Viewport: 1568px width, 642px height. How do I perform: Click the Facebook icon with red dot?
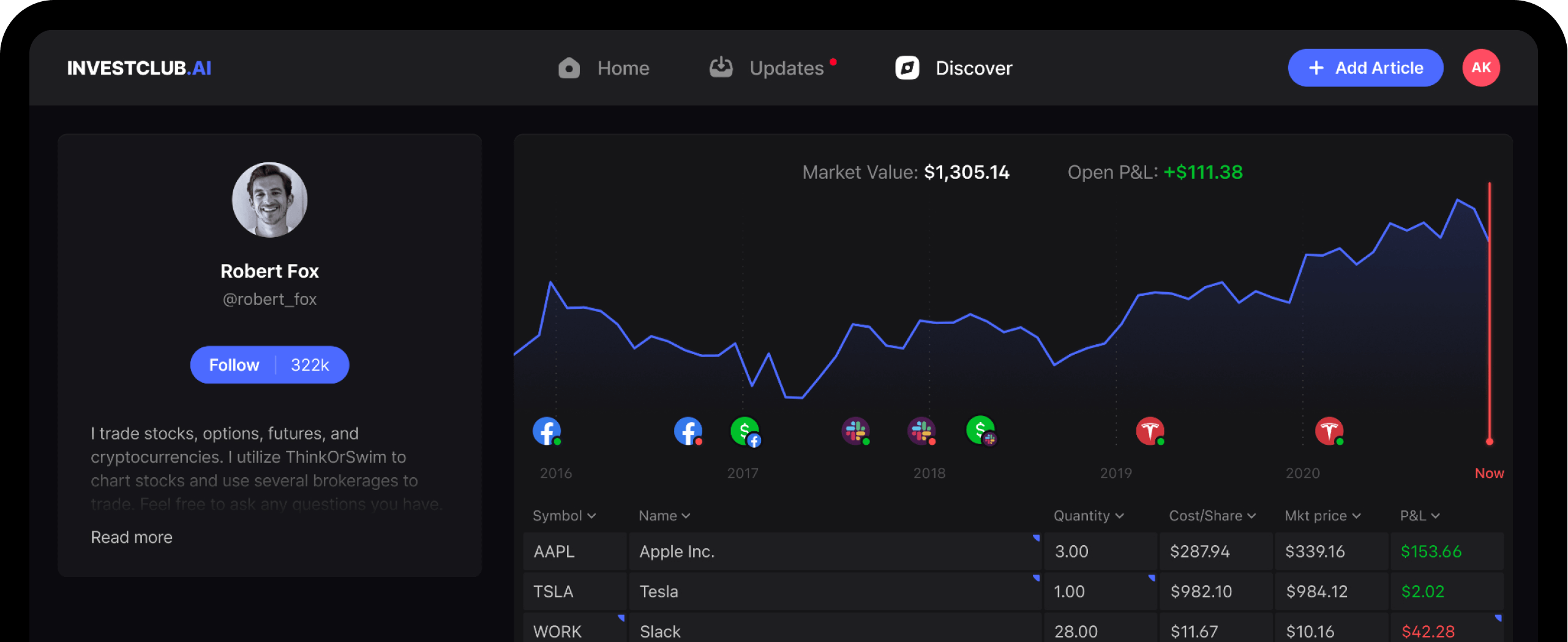click(688, 431)
